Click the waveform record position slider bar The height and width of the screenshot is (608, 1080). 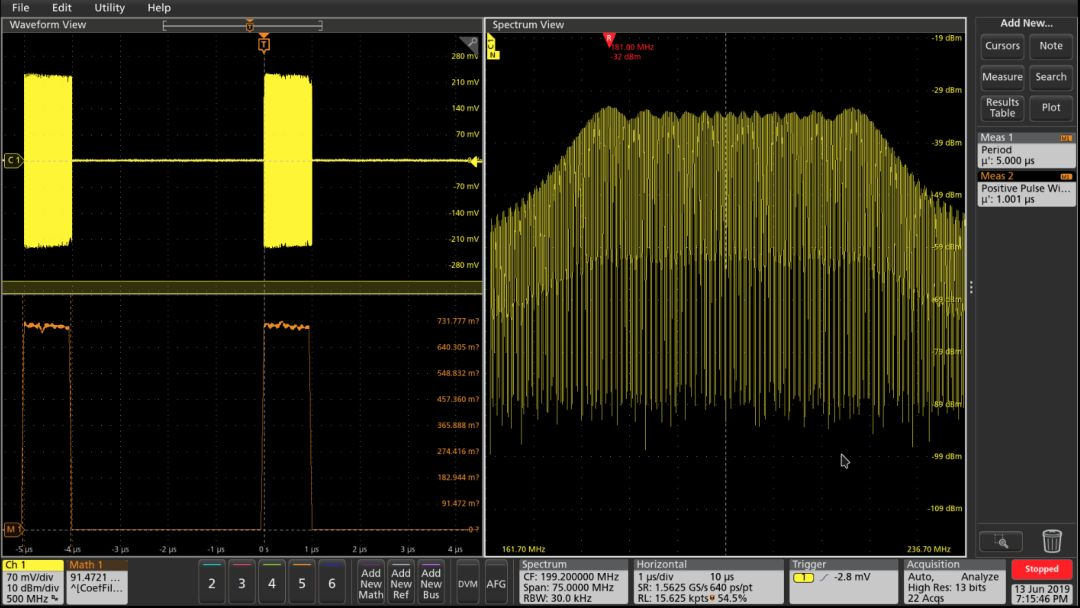pyautogui.click(x=242, y=26)
